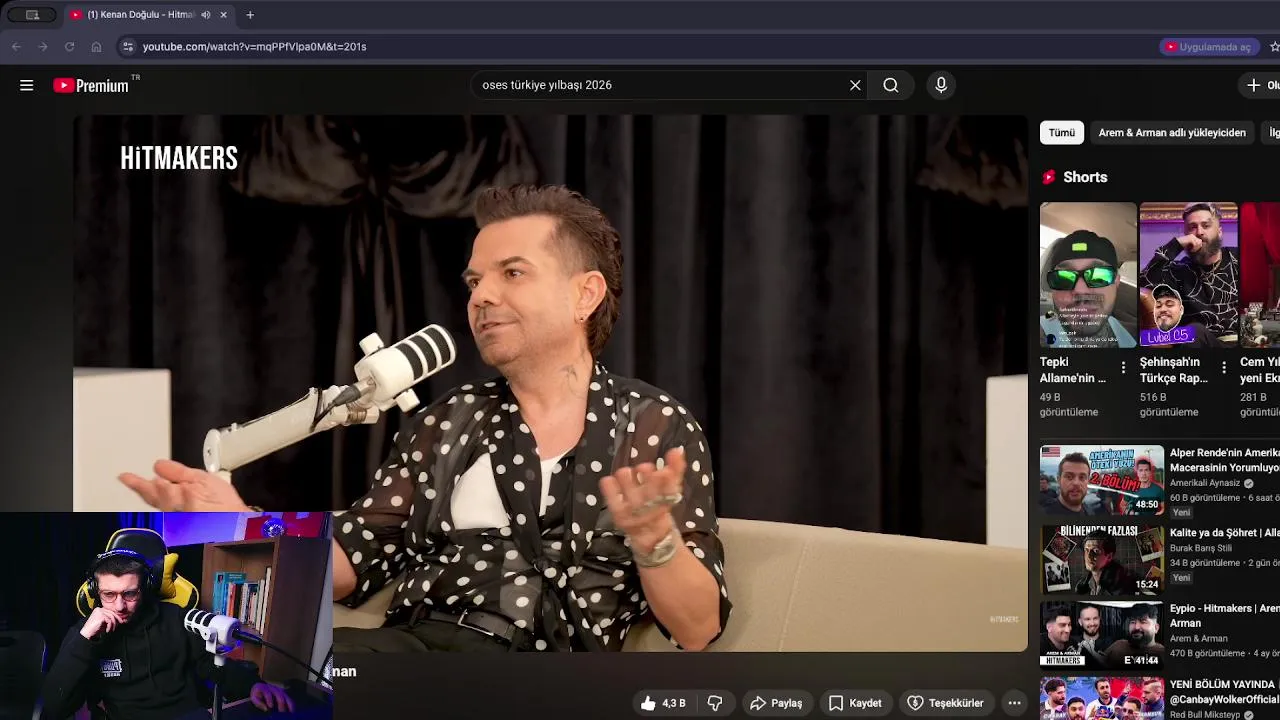Viewport: 1280px width, 720px height.
Task: Clear the search box with X
Action: 855,85
